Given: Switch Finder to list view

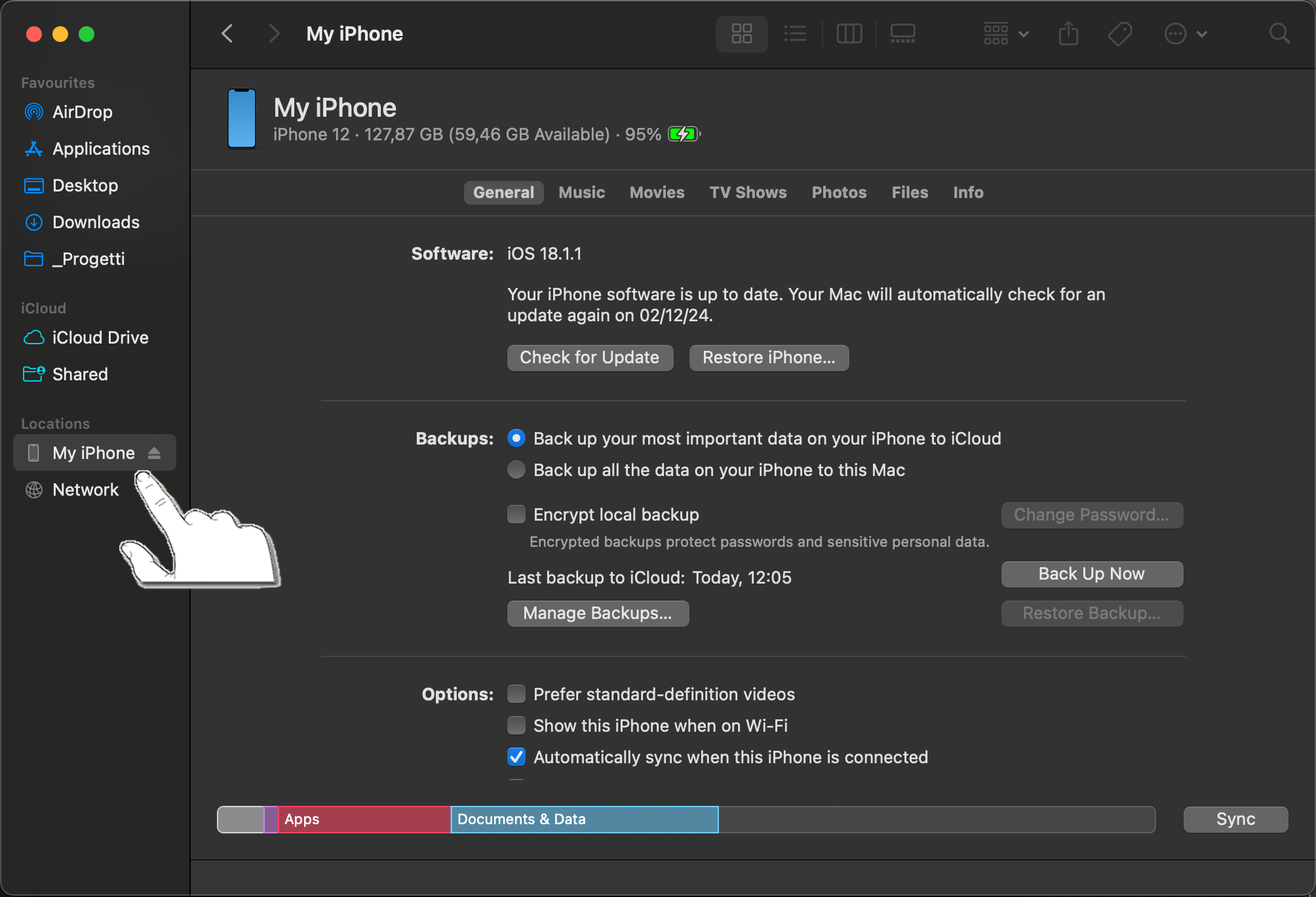Looking at the screenshot, I should pos(795,33).
